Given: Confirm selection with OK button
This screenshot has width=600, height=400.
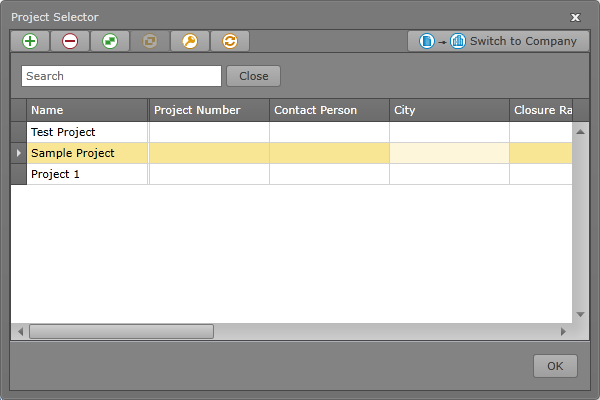Looking at the screenshot, I should click(x=555, y=366).
